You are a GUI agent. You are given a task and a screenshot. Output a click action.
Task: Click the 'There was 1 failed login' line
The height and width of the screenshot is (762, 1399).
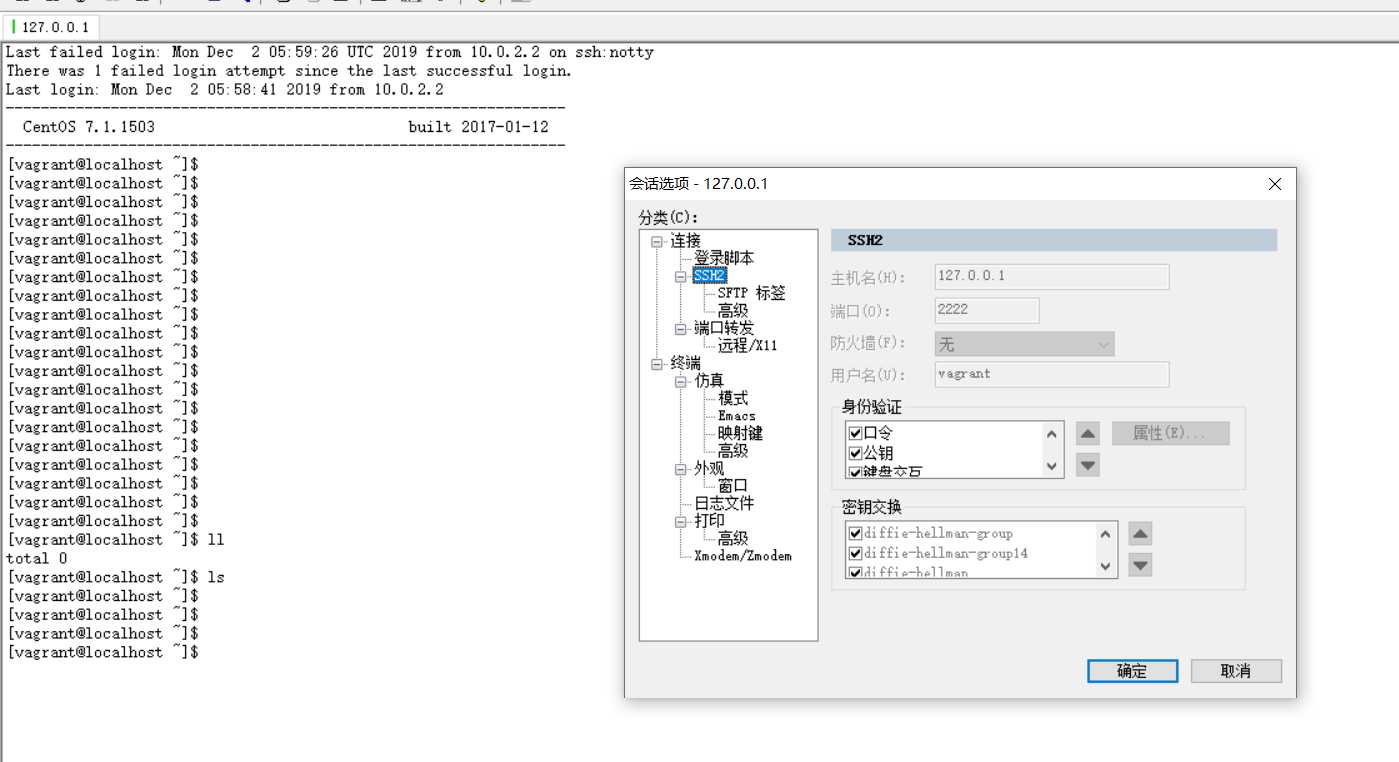pyautogui.click(x=289, y=71)
